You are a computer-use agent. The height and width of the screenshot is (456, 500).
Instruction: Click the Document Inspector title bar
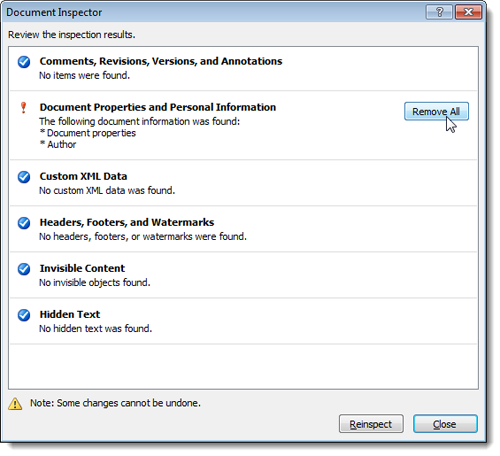click(x=213, y=12)
